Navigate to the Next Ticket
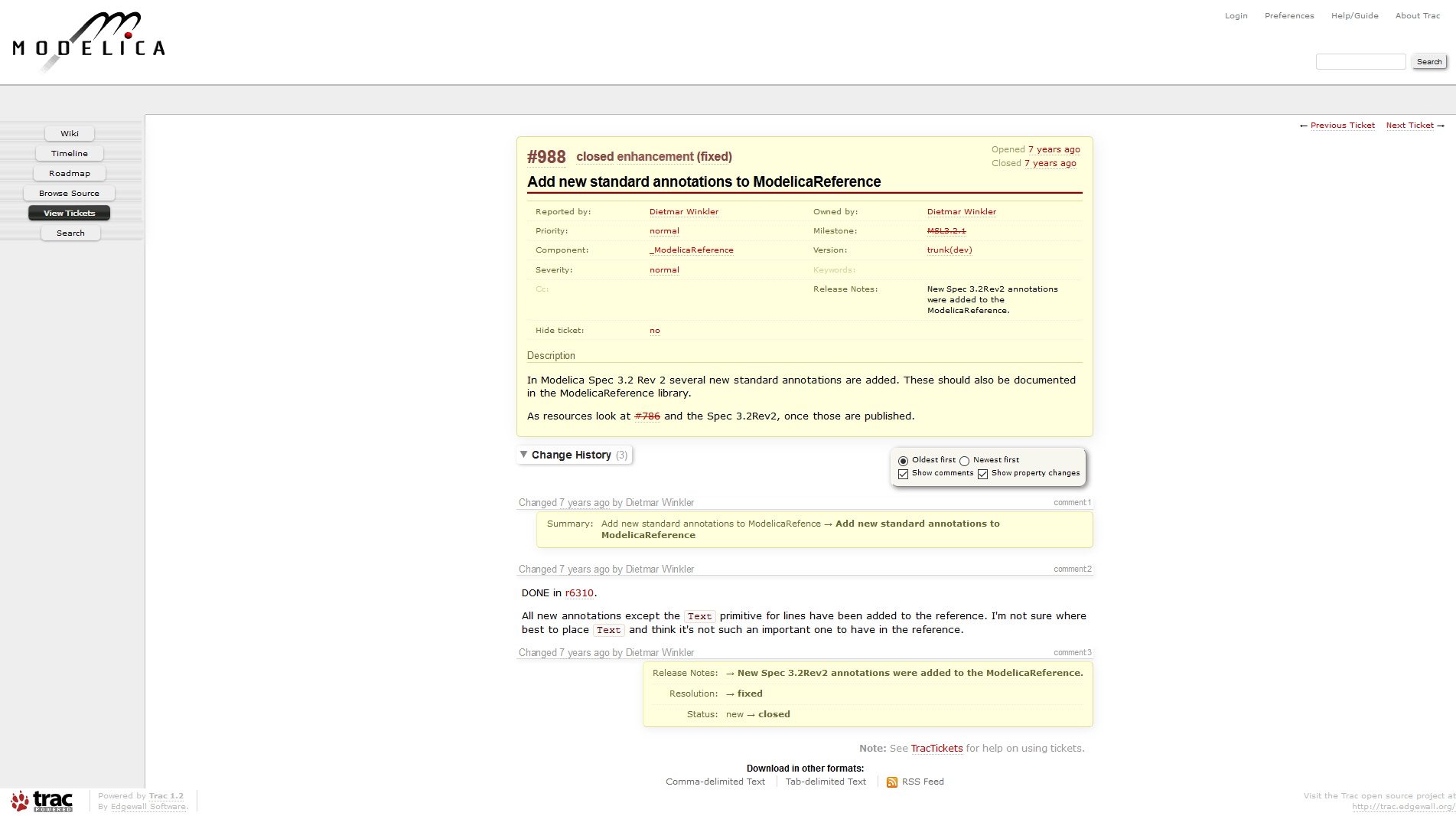The height and width of the screenshot is (816, 1456). point(1409,125)
